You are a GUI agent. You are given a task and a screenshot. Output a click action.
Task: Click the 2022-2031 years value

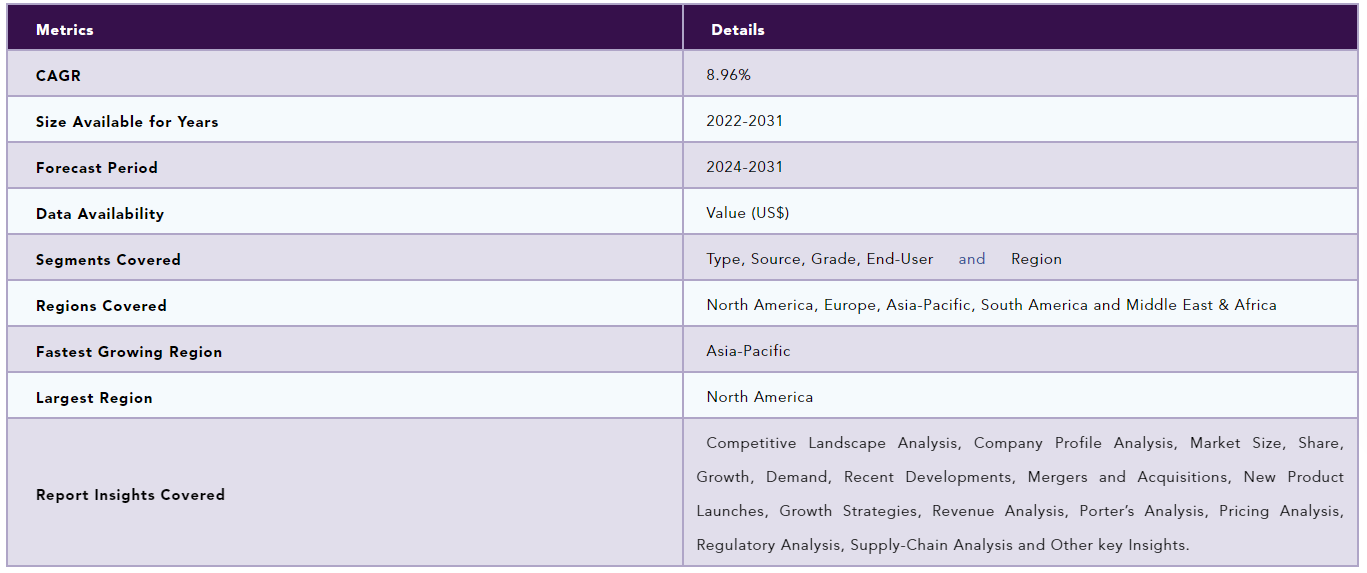point(745,121)
